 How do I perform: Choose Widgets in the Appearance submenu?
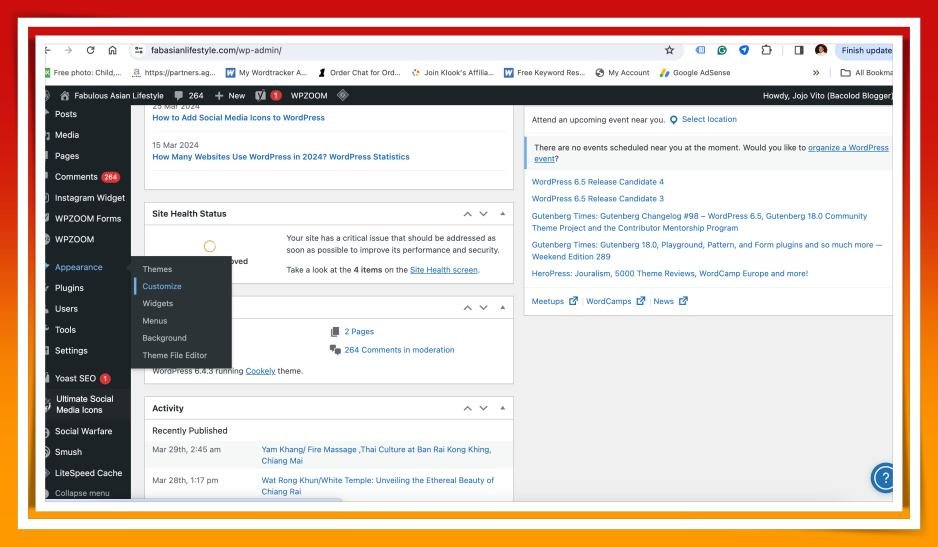click(158, 303)
